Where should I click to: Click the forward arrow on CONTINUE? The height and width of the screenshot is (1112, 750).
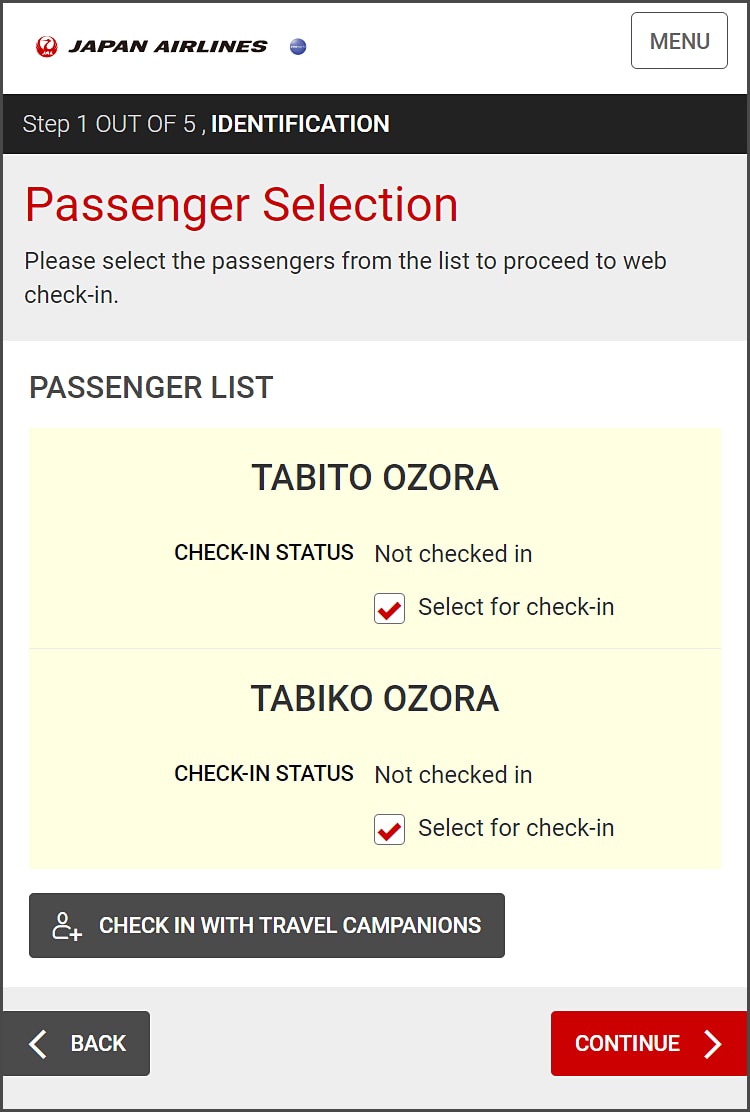tap(714, 1043)
